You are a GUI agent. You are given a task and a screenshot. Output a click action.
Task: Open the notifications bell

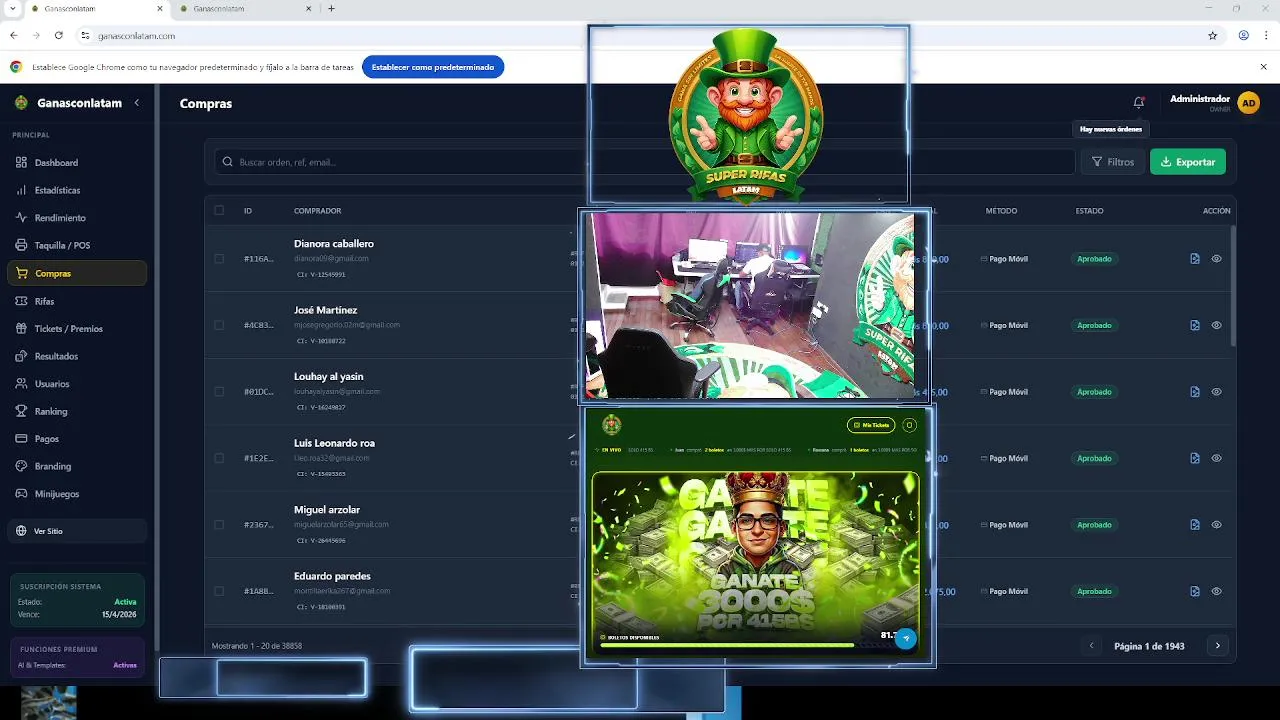click(x=1138, y=102)
